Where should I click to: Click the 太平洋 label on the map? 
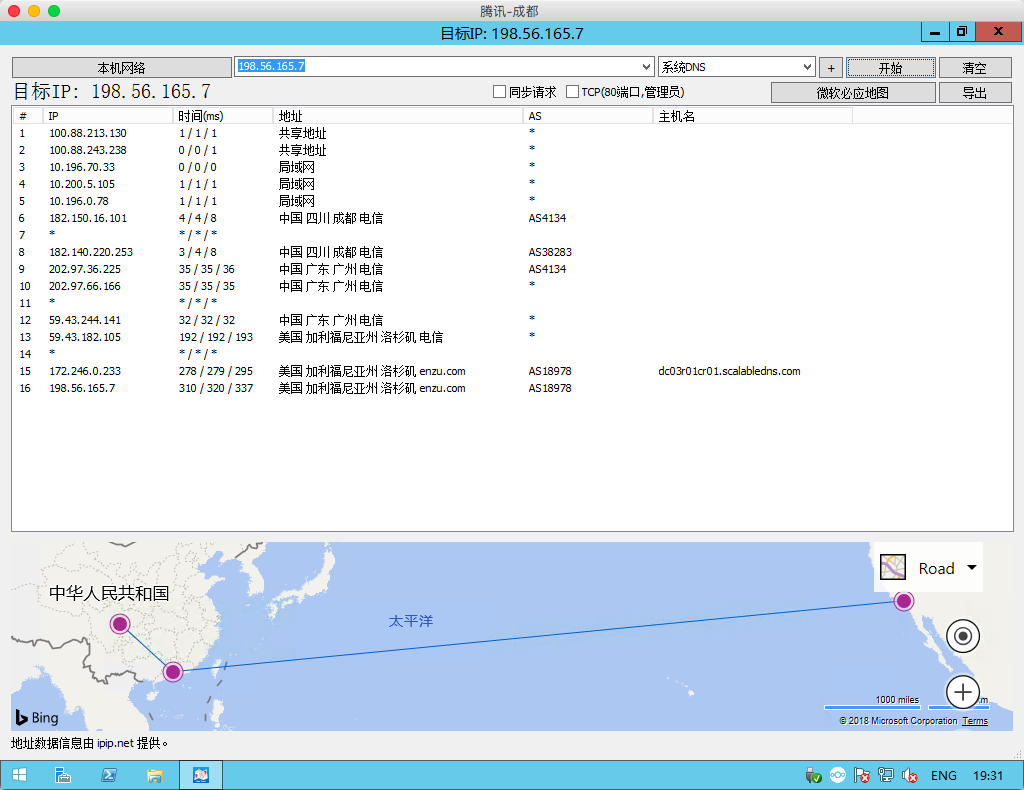click(411, 621)
